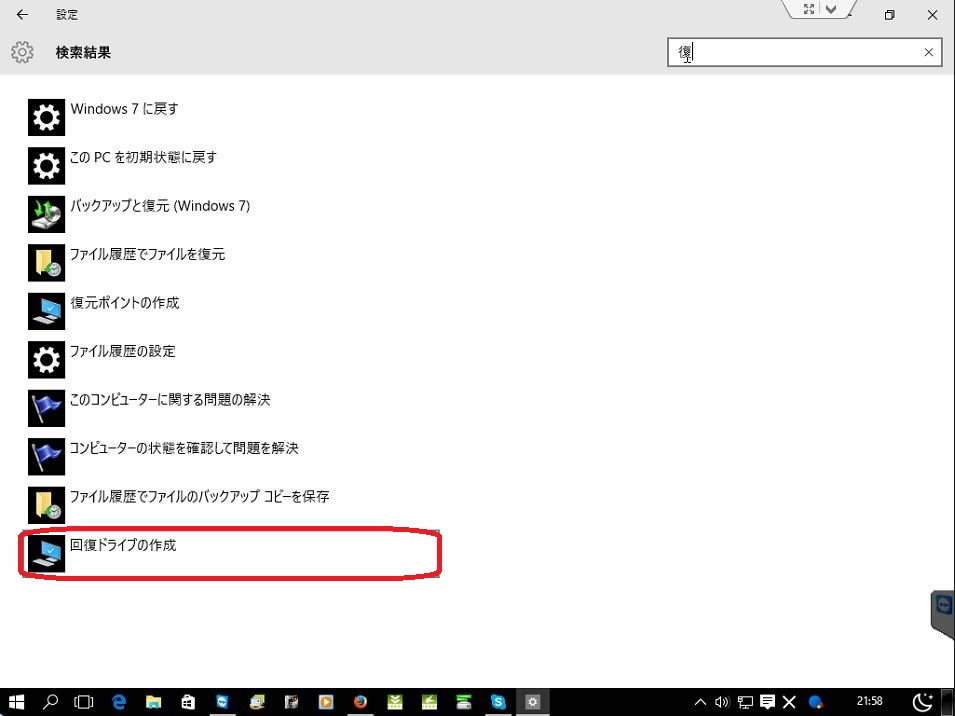Screen dimensions: 955x716
Task: Open Task View from the taskbar
Action: [x=84, y=702]
